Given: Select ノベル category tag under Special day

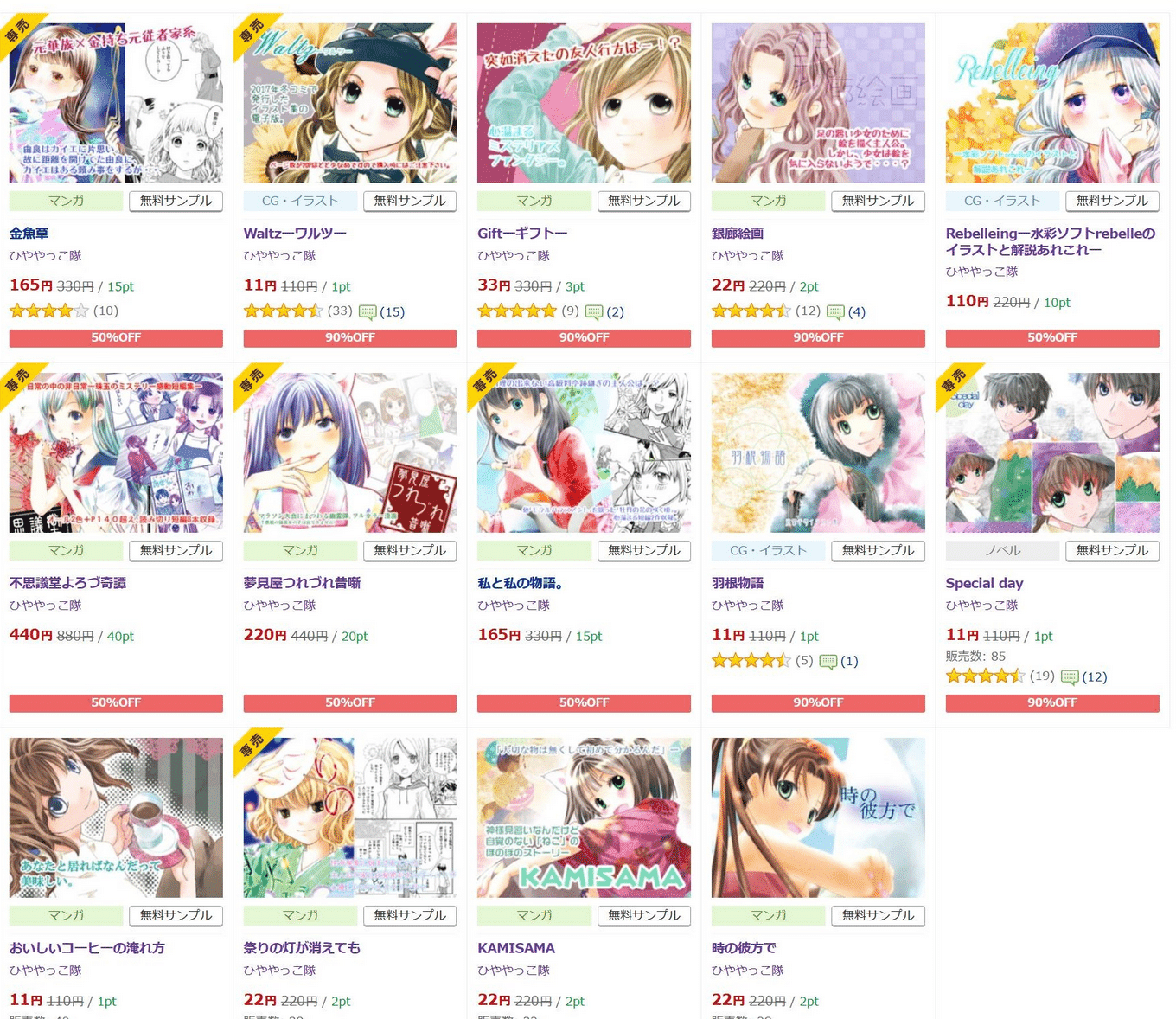Looking at the screenshot, I should pos(1002,550).
